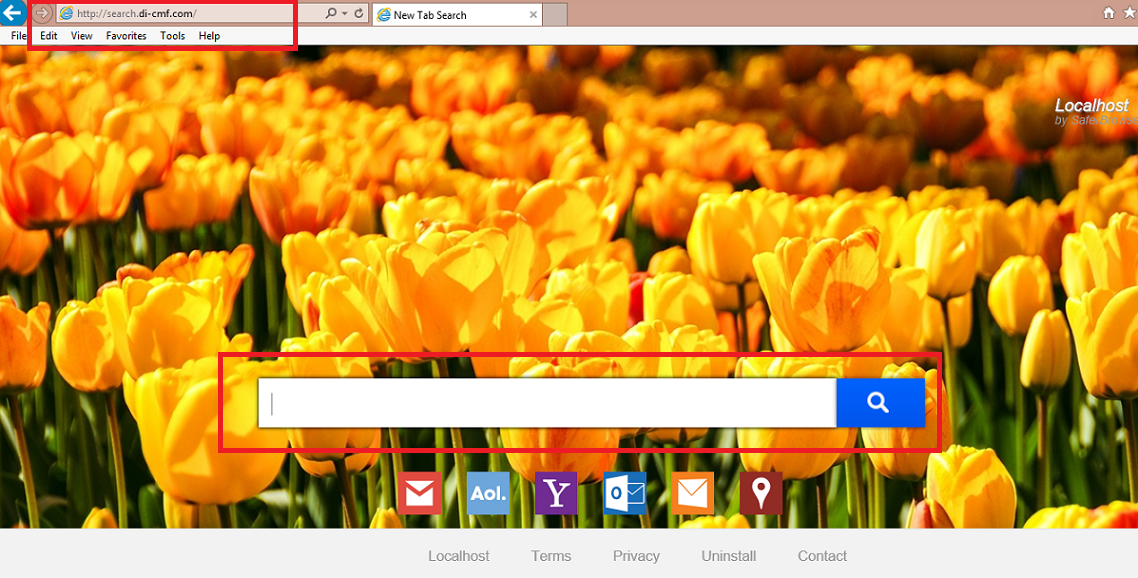Open the Contact footer link
Screen dimensions: 1138x578
pos(822,556)
